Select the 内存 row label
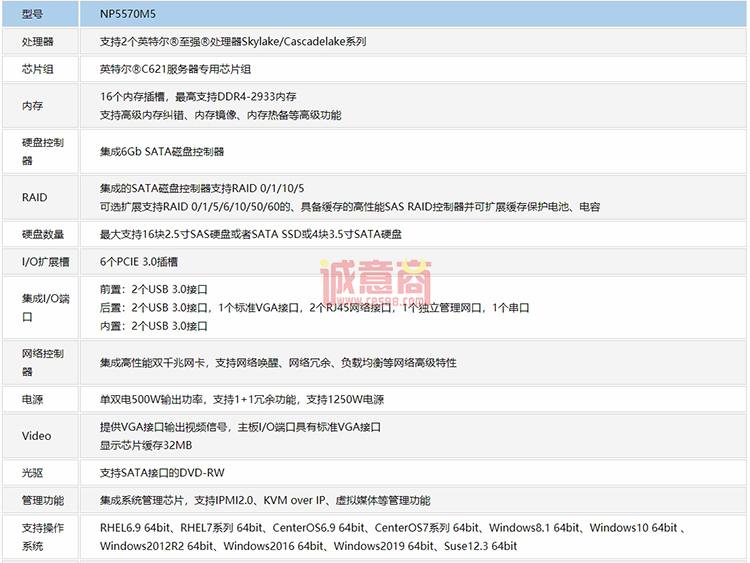The width and height of the screenshot is (750, 563). (x=33, y=106)
